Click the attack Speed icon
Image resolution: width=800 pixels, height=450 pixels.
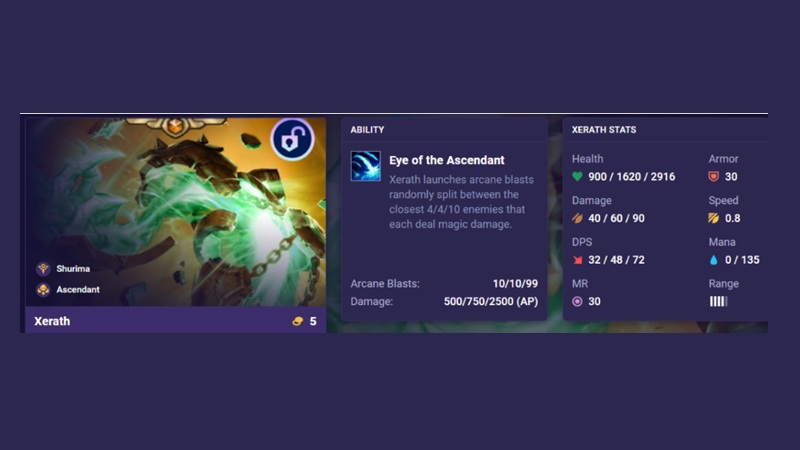pos(713,218)
